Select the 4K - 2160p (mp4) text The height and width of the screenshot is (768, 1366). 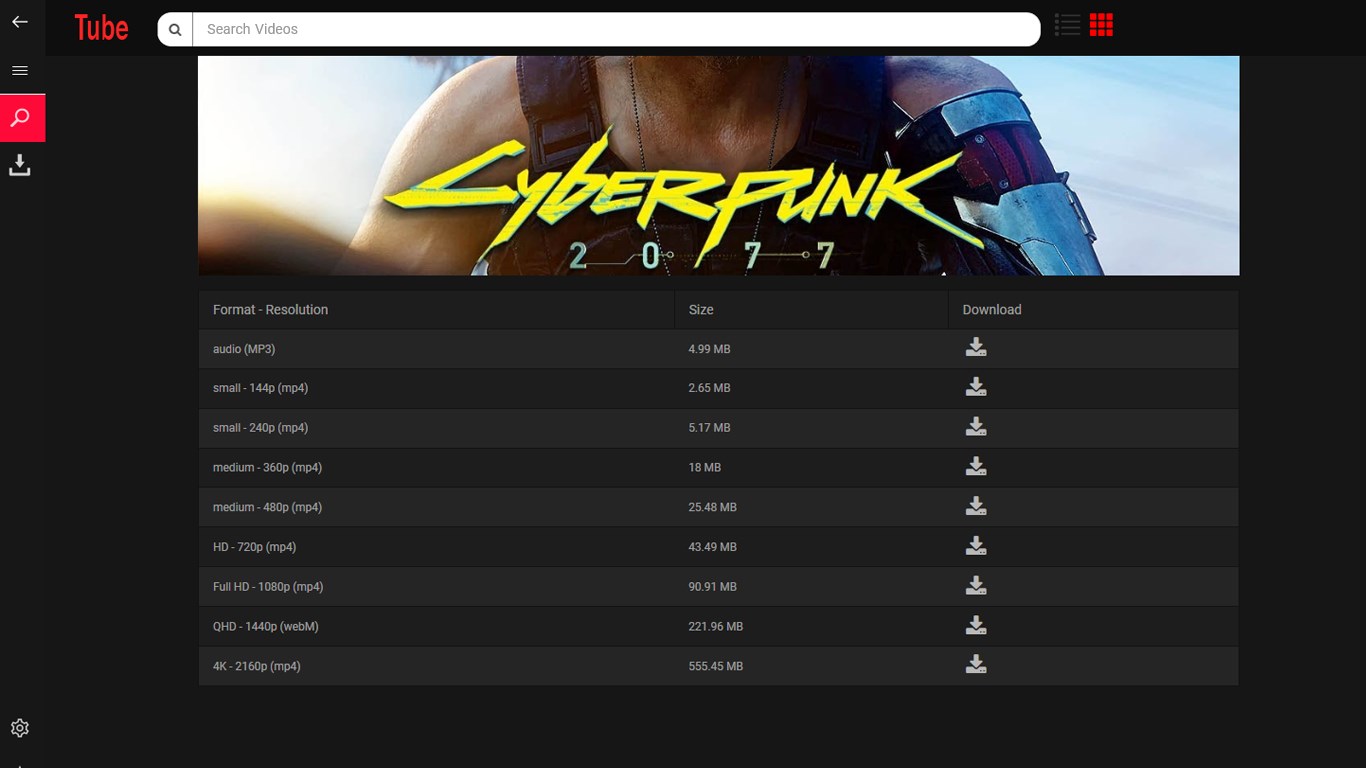[x=256, y=666]
